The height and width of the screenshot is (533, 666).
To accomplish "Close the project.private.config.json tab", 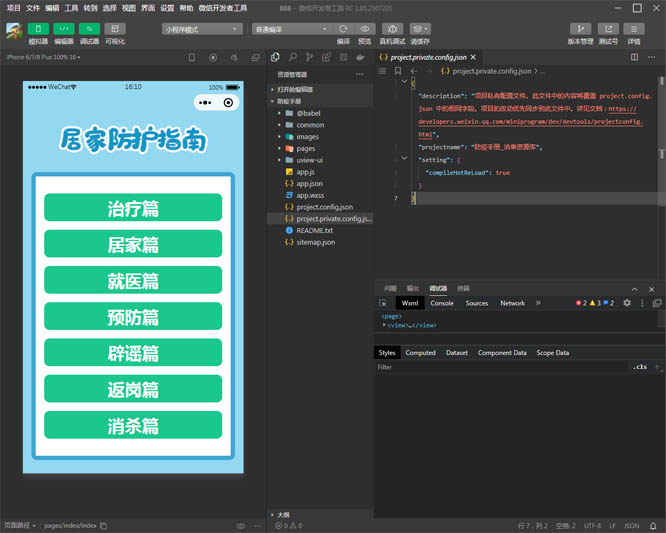I will (x=473, y=57).
